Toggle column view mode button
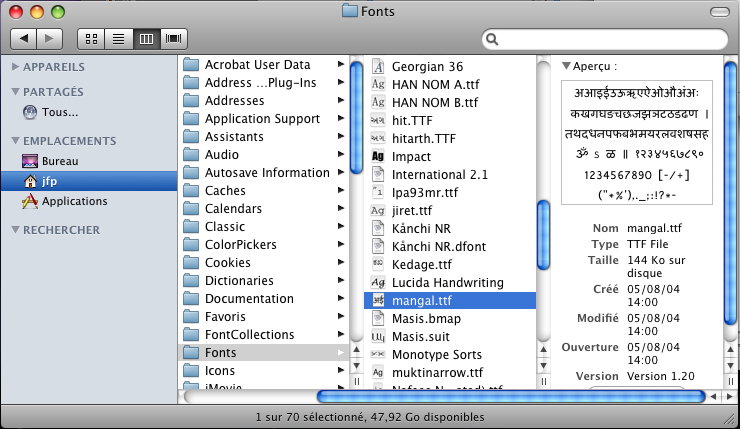Viewport: 740px width, 429px height. coord(146,39)
